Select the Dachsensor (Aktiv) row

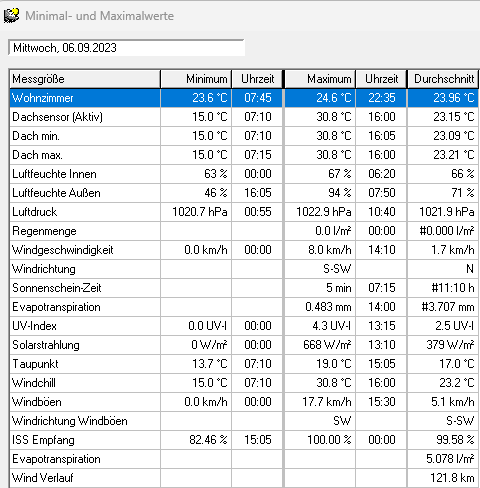pos(244,117)
